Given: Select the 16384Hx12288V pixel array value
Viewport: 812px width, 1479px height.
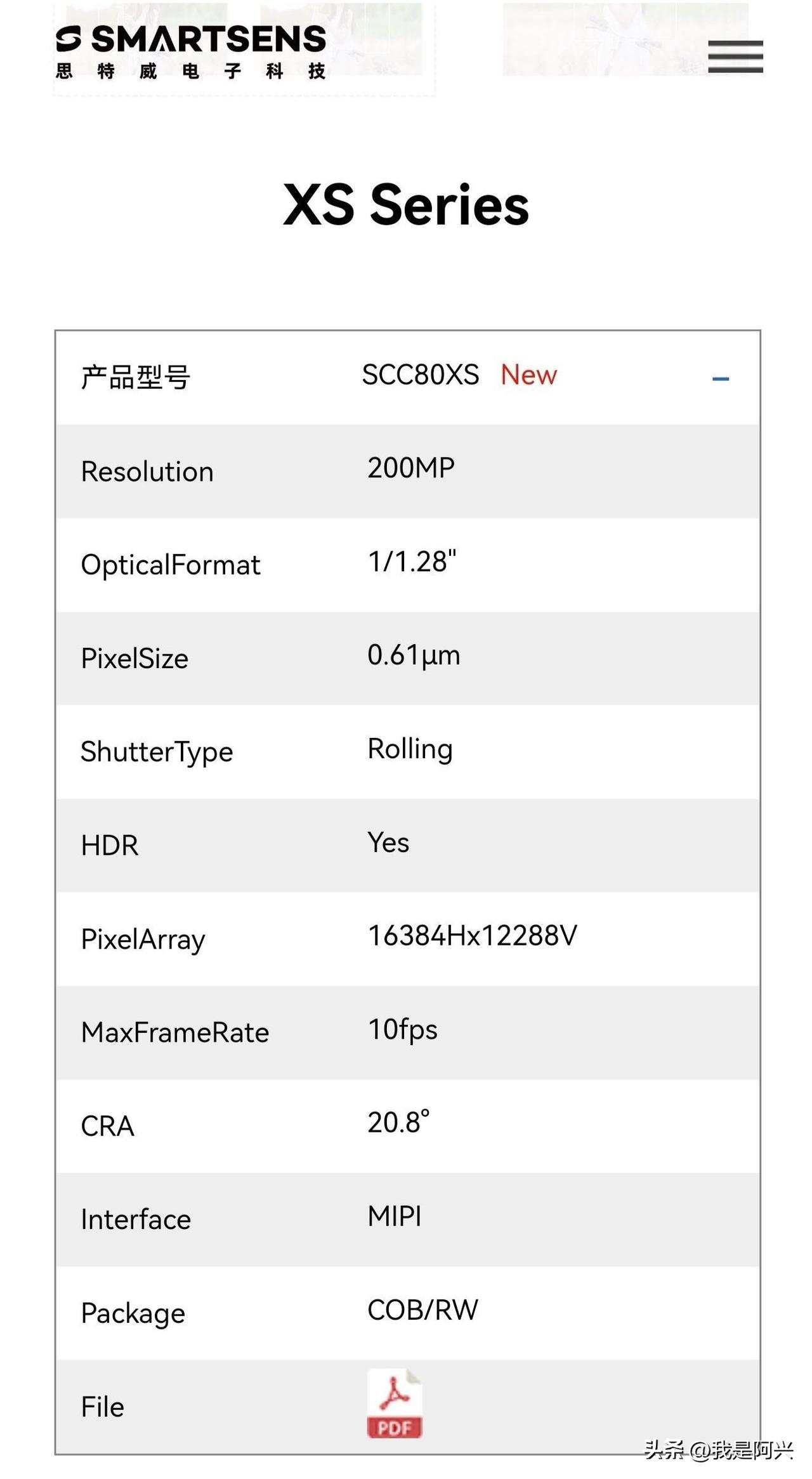Looking at the screenshot, I should (x=473, y=936).
